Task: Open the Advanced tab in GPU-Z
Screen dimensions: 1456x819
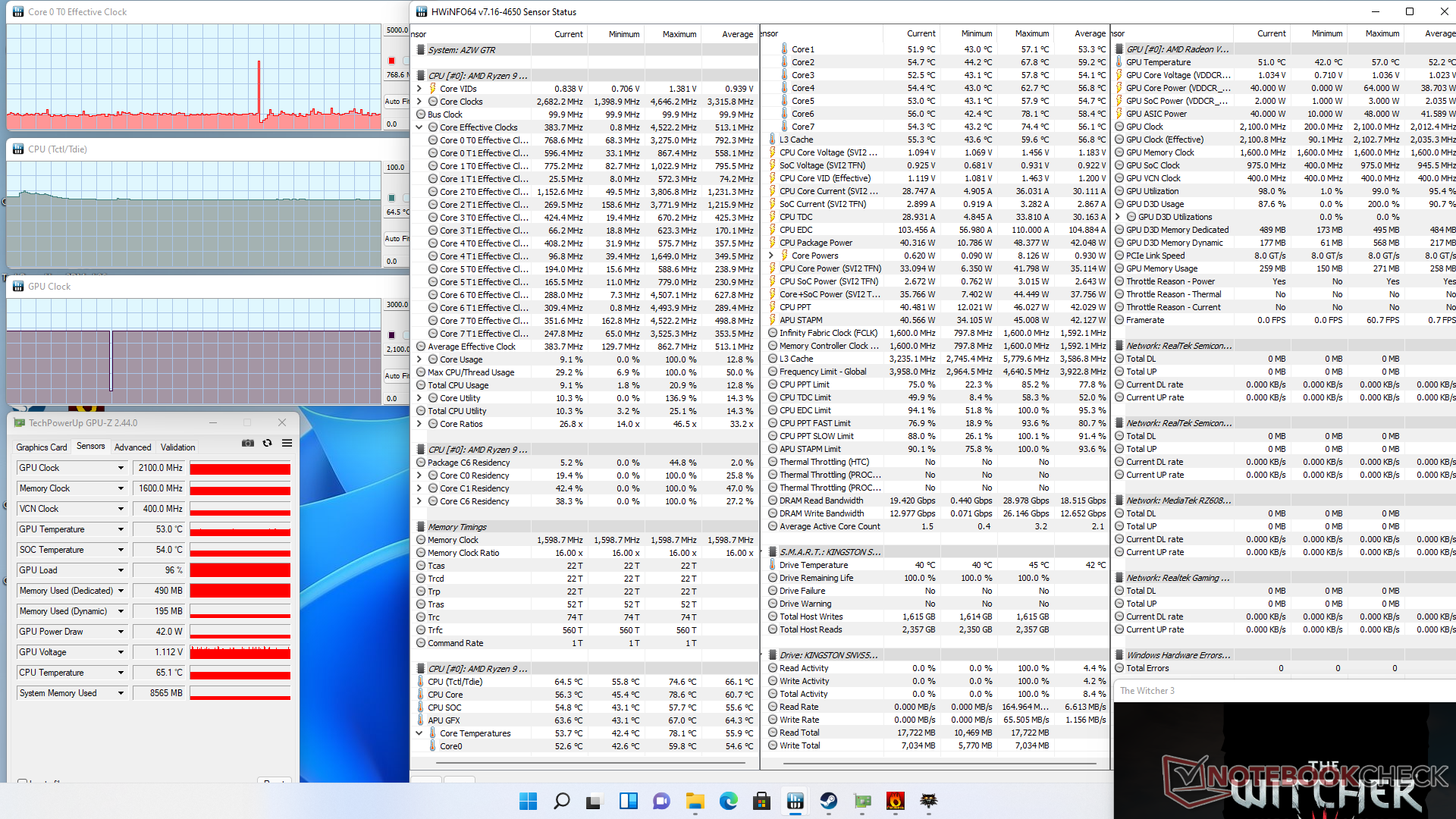Action: (x=133, y=447)
